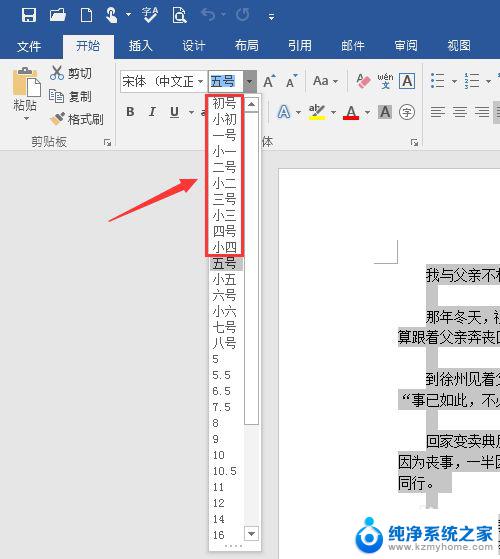Undo the last action
Image resolution: width=500 pixels, height=559 pixels.
(208, 15)
